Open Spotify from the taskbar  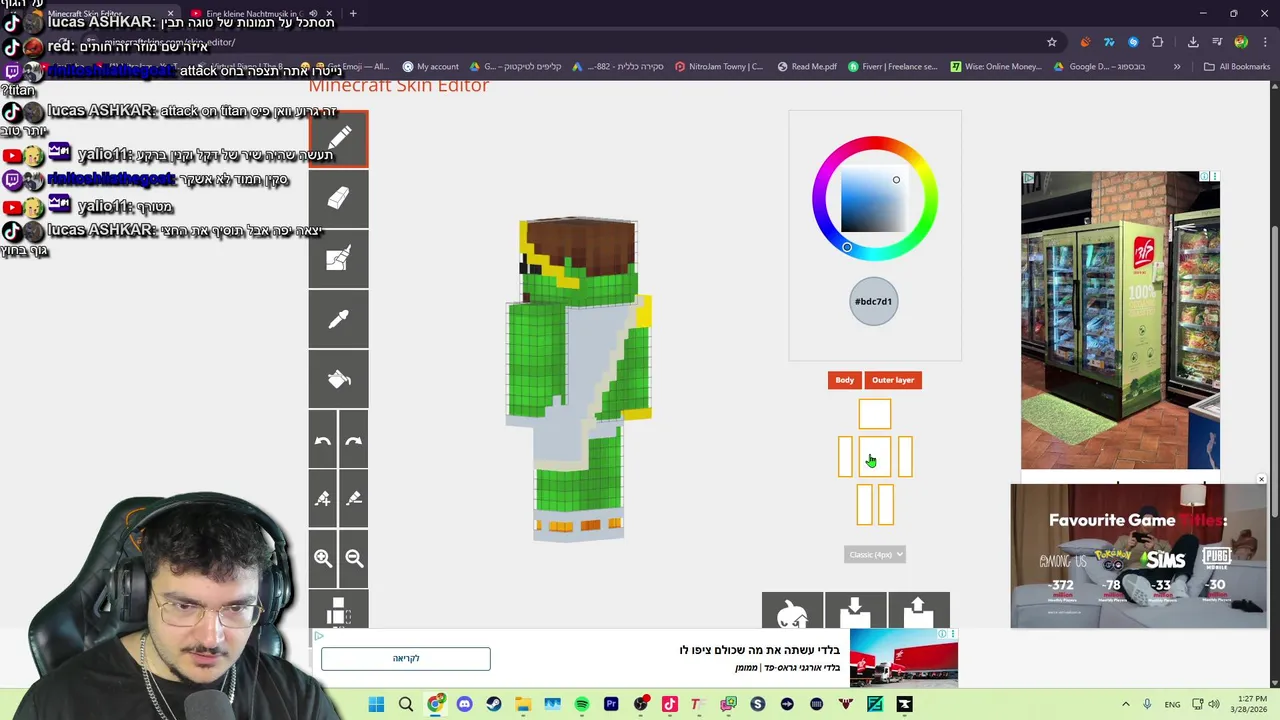point(582,704)
